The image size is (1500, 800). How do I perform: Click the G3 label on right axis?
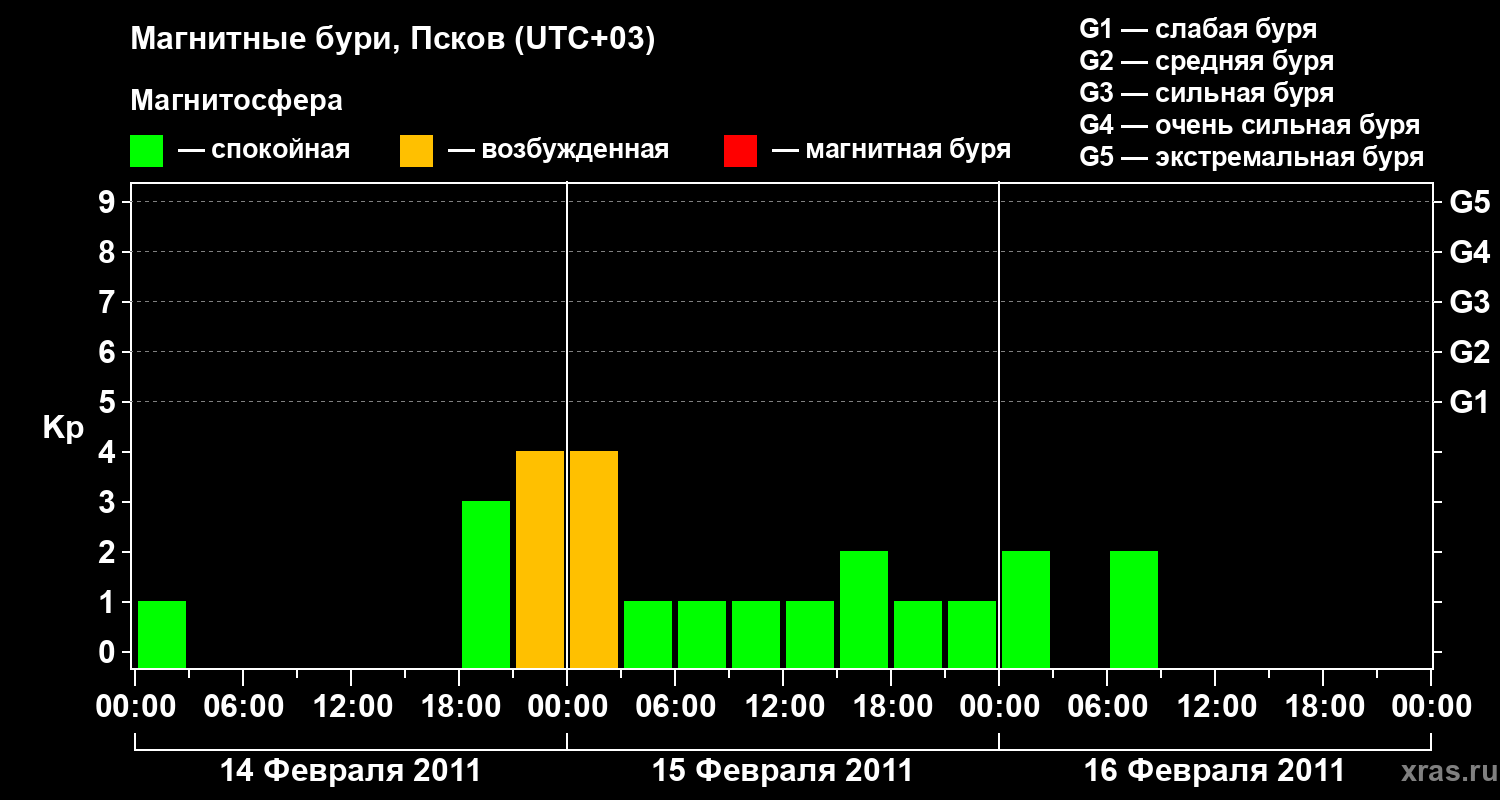coord(1469,303)
